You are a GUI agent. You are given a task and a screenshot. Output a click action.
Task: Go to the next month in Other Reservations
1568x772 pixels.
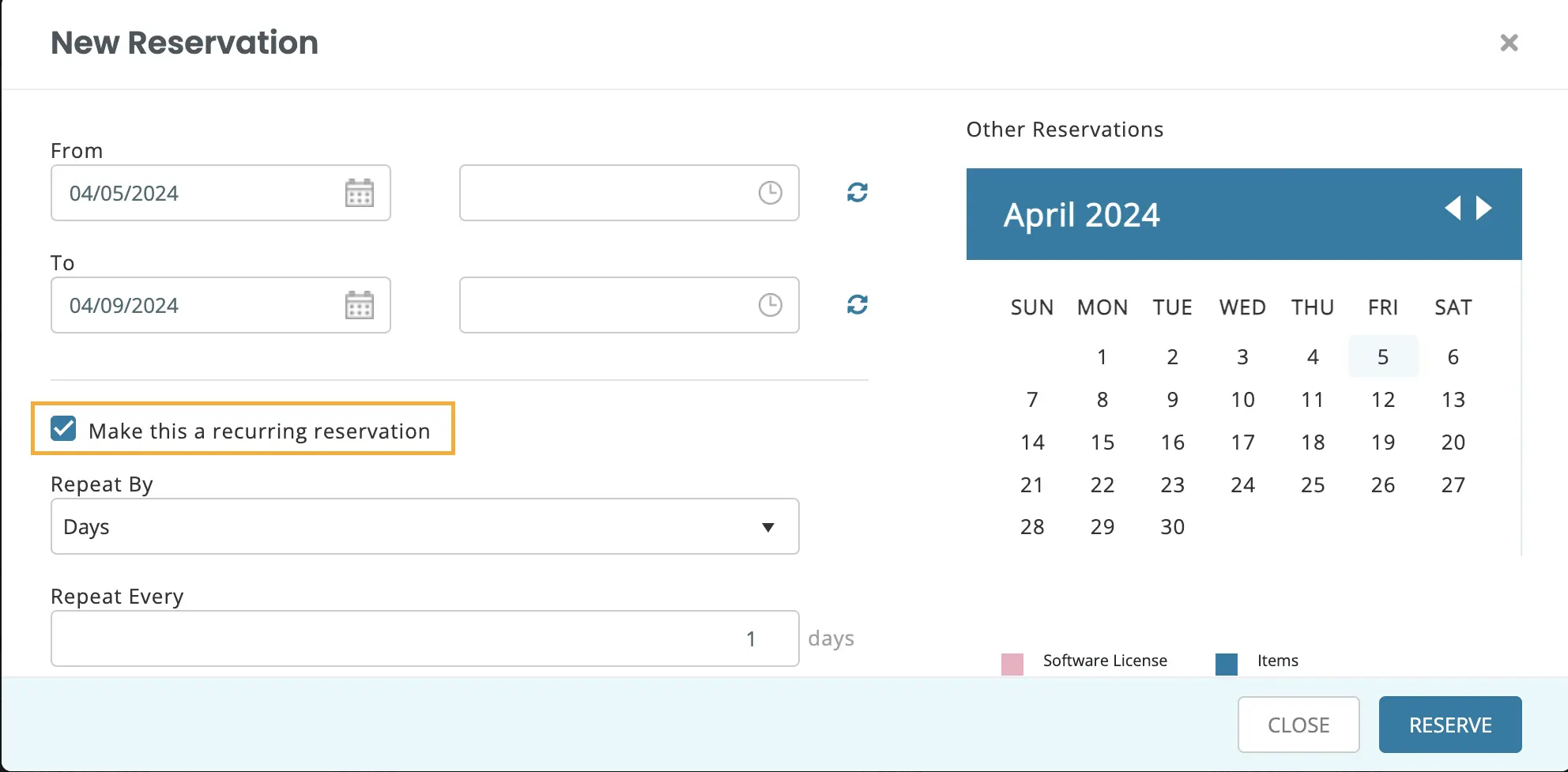(x=1483, y=208)
